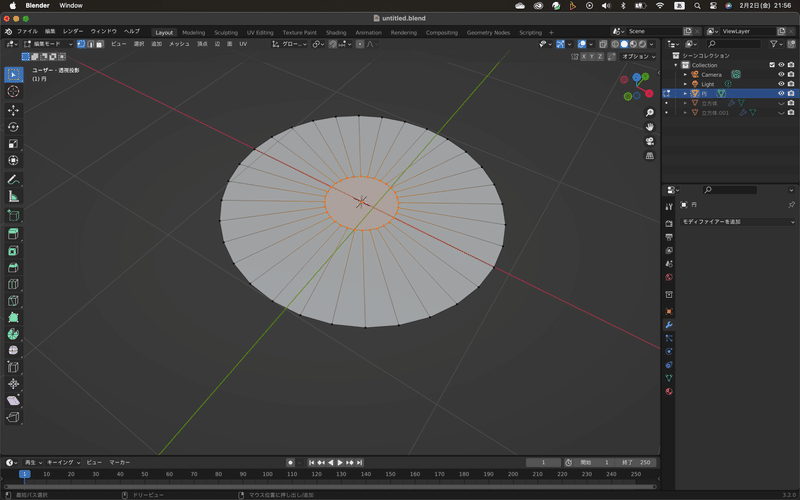Click the pan view hand icon

click(x=649, y=127)
